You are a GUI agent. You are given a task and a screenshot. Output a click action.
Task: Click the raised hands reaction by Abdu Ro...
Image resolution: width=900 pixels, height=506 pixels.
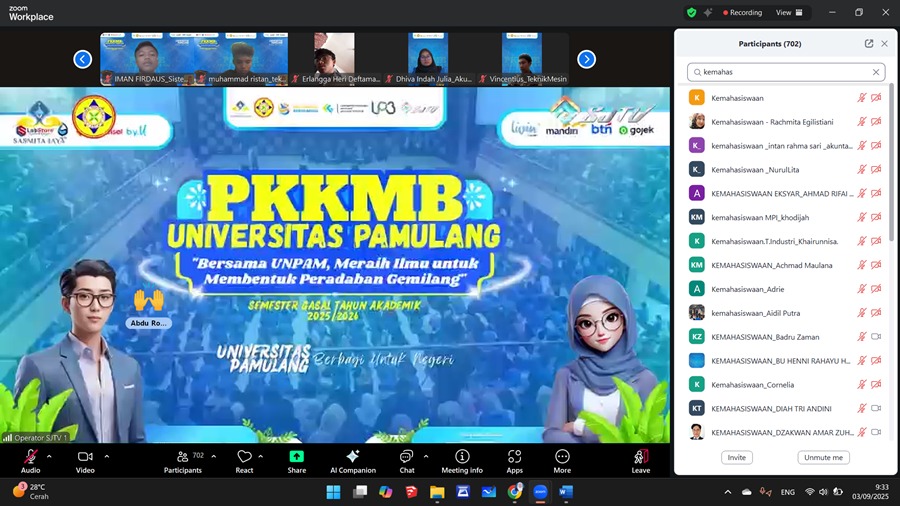pyautogui.click(x=149, y=301)
